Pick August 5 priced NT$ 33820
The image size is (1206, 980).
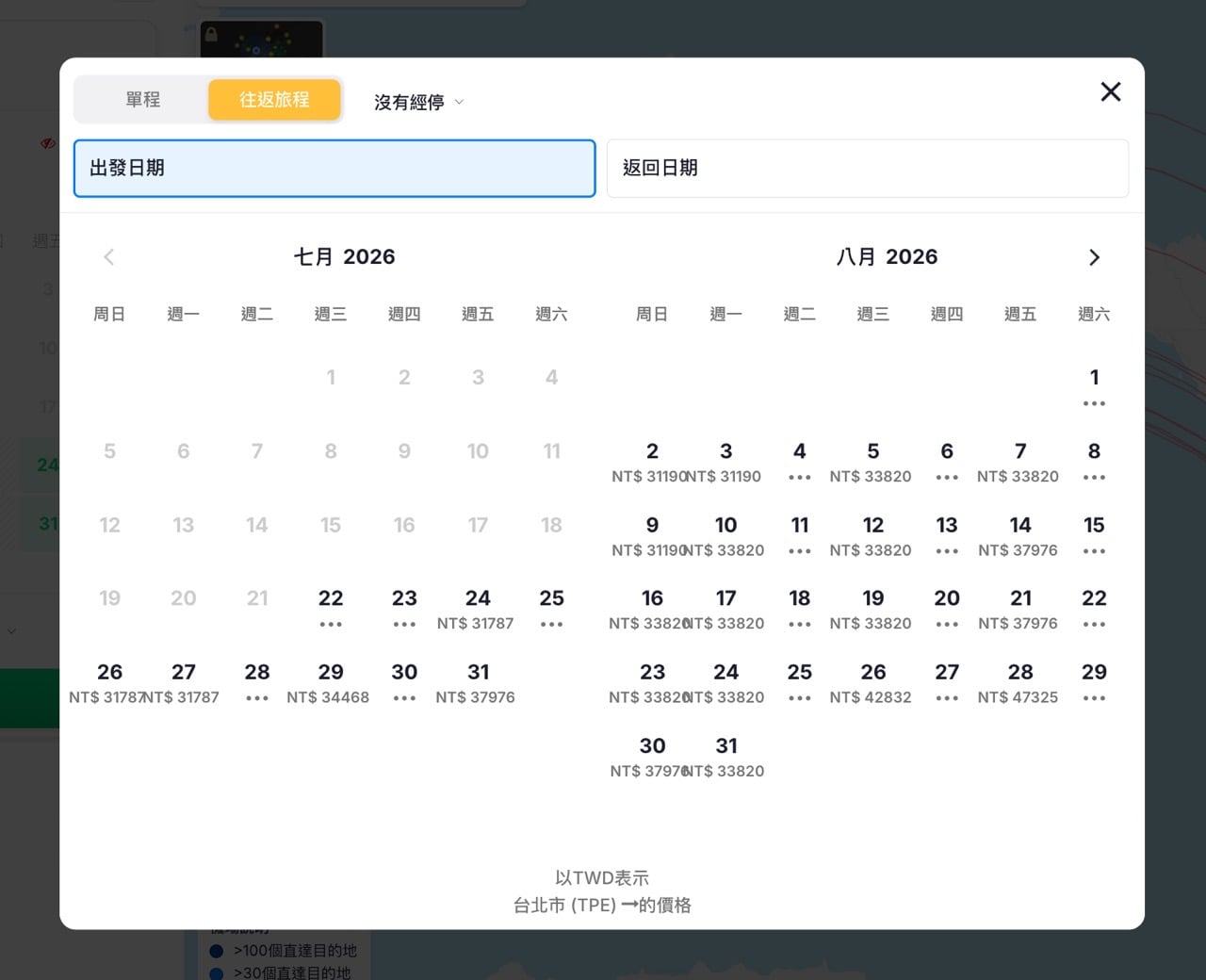[872, 462]
